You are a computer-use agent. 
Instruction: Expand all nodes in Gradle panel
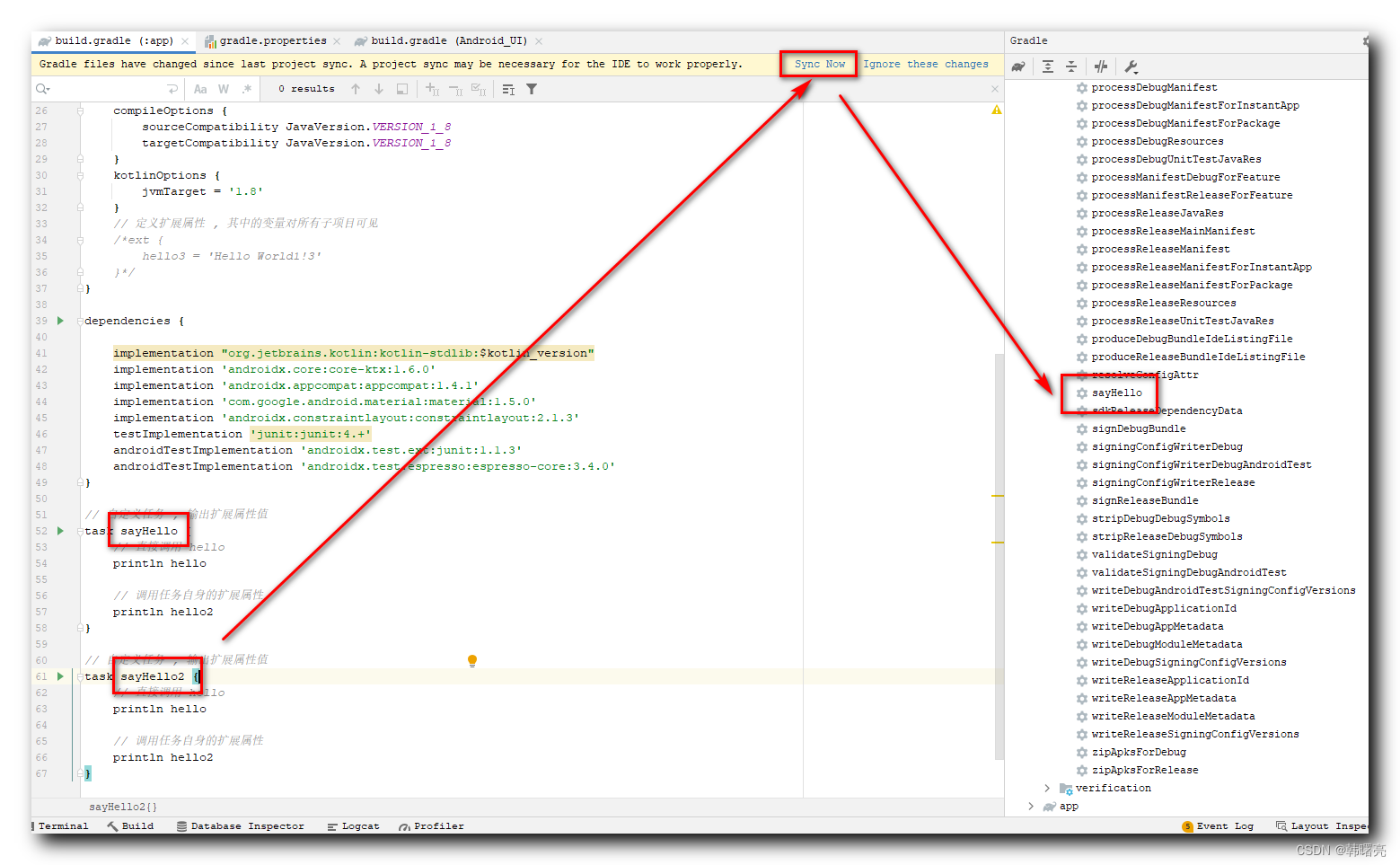(1048, 66)
